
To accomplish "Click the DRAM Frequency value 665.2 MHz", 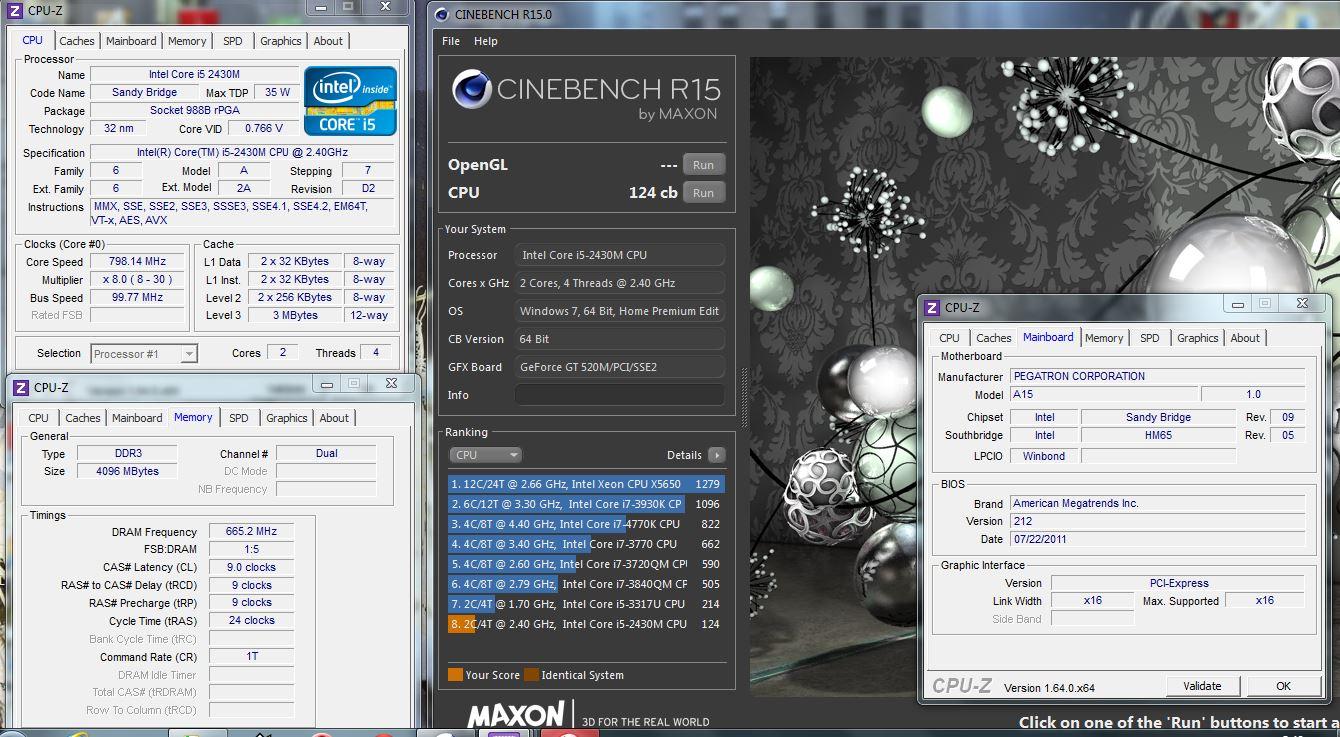I will tap(251, 532).
